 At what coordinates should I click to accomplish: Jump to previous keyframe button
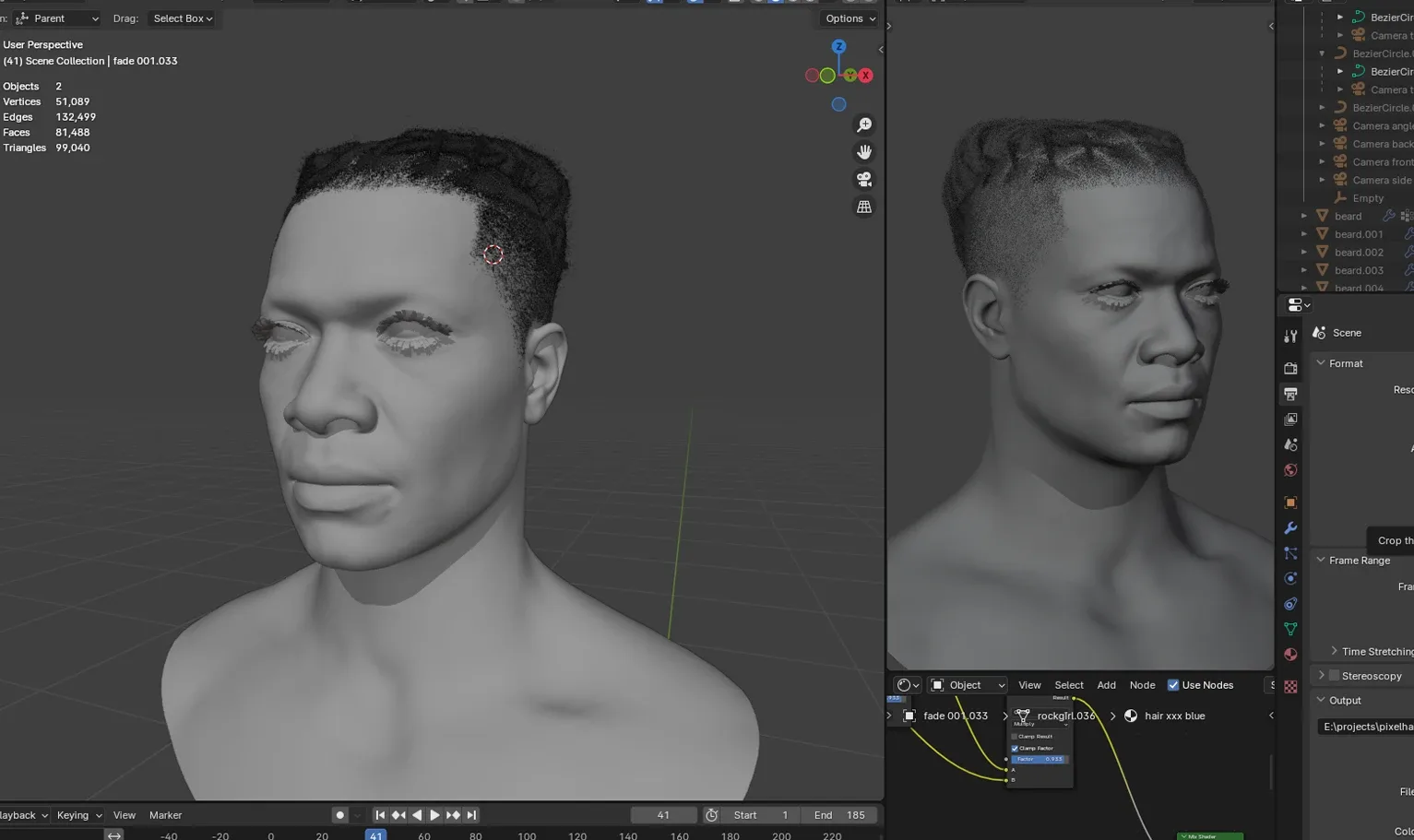[398, 815]
